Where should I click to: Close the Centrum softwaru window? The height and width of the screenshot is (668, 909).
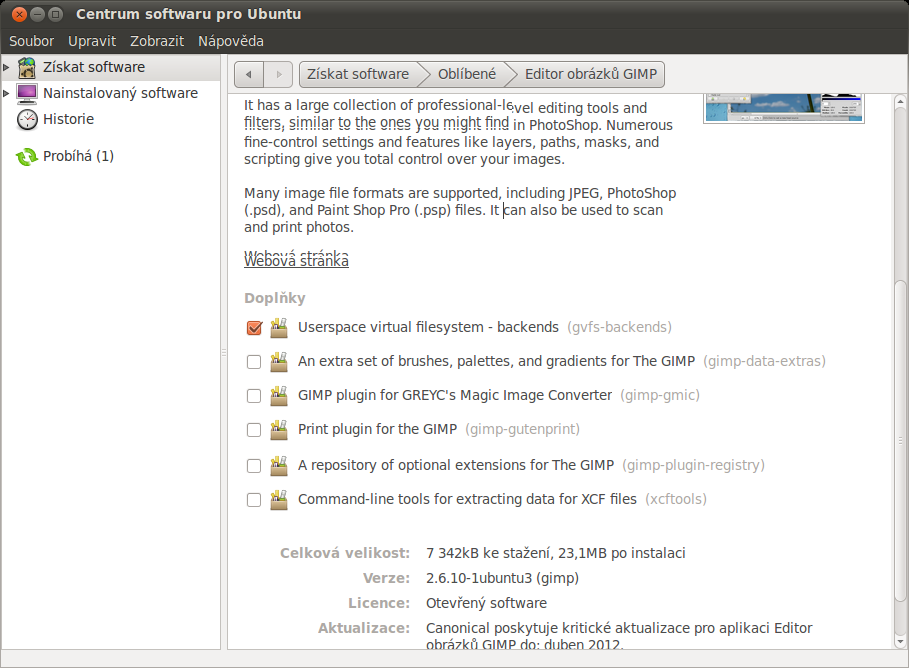click(19, 14)
